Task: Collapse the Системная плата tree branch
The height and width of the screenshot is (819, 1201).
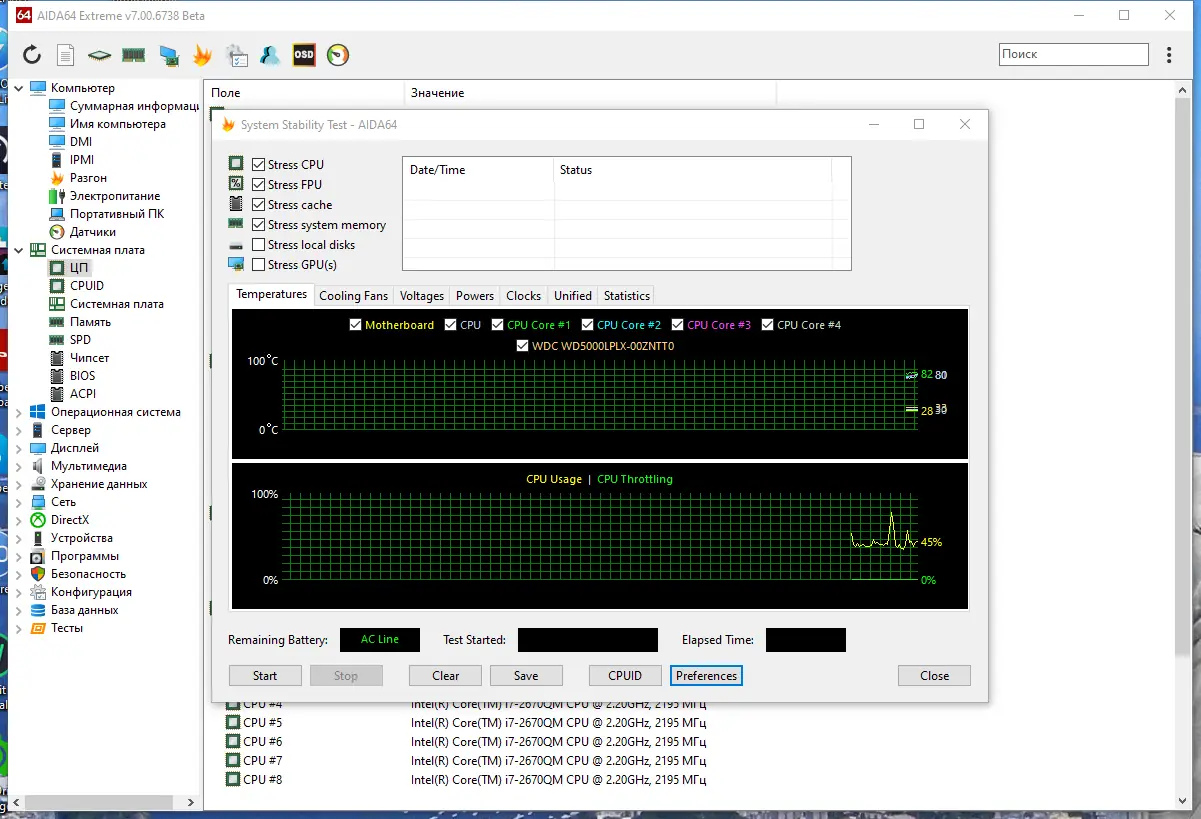Action: 19,250
